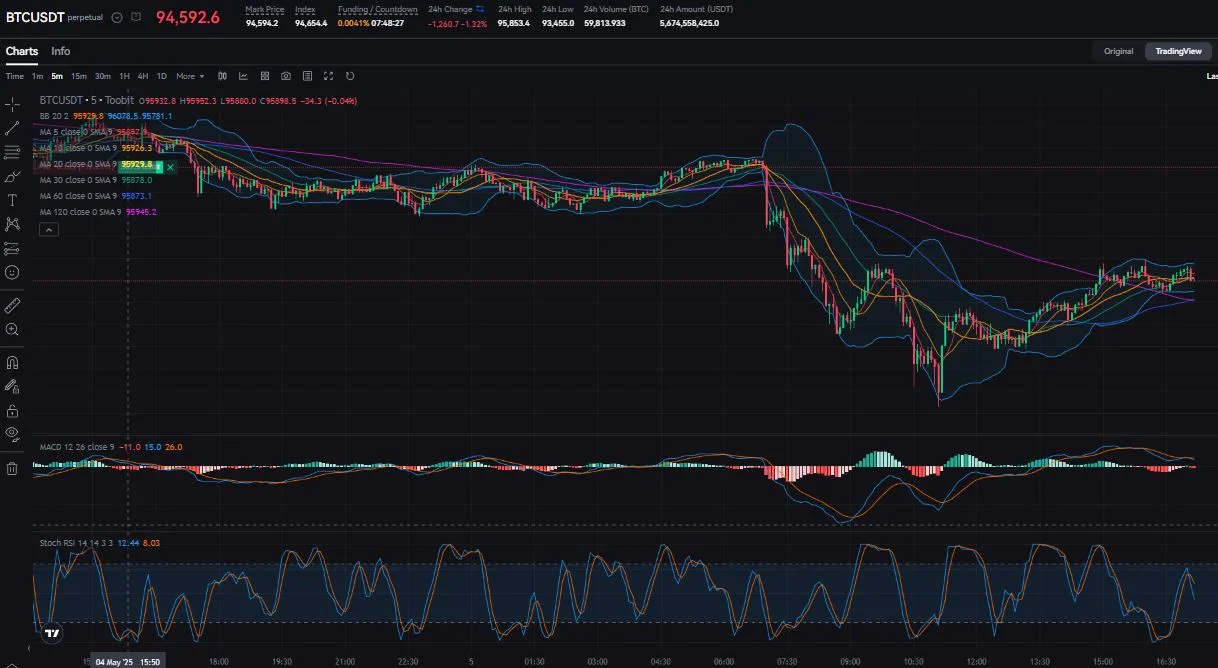Select the text annotation tool
Image resolution: width=1218 pixels, height=668 pixels.
[12, 200]
